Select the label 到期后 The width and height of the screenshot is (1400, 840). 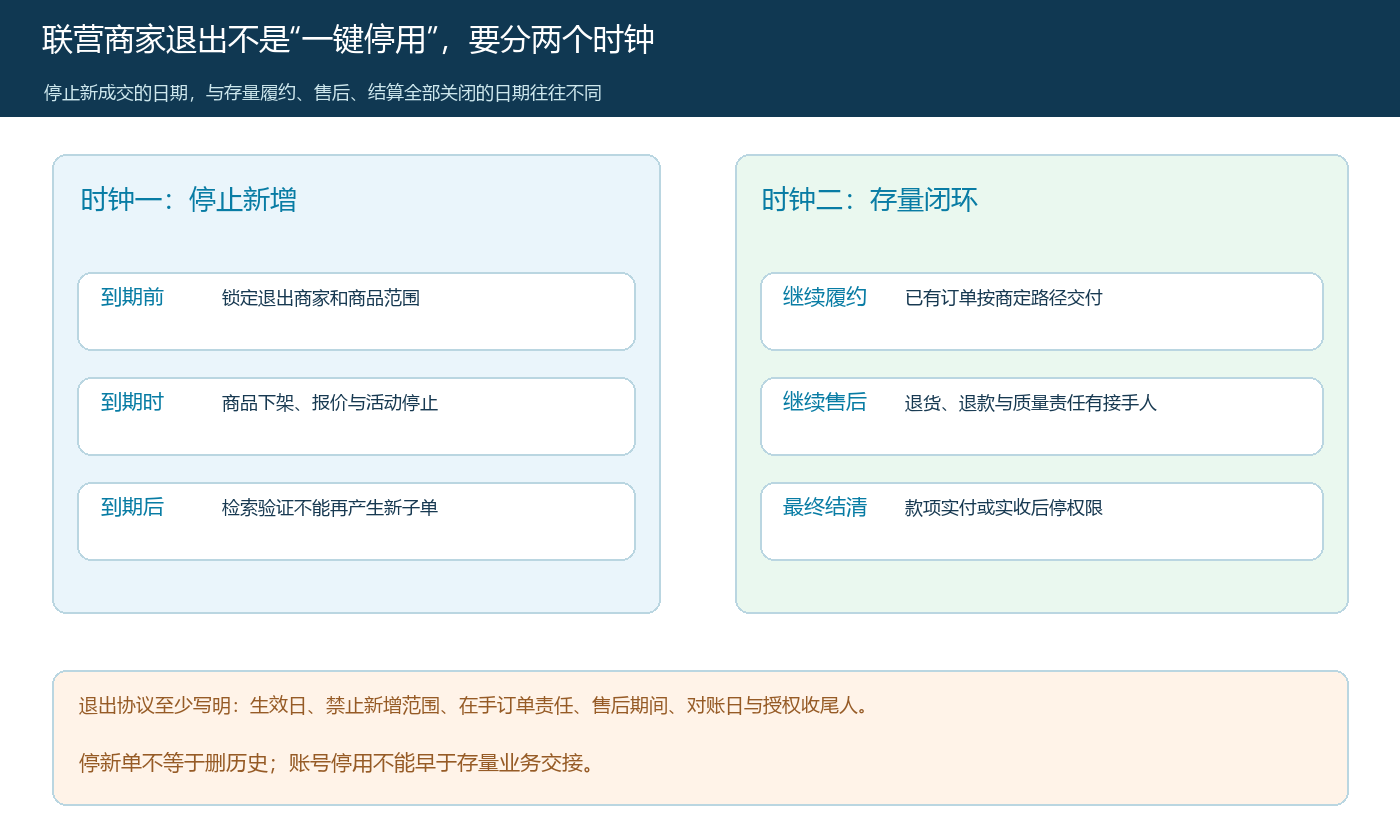click(x=132, y=507)
